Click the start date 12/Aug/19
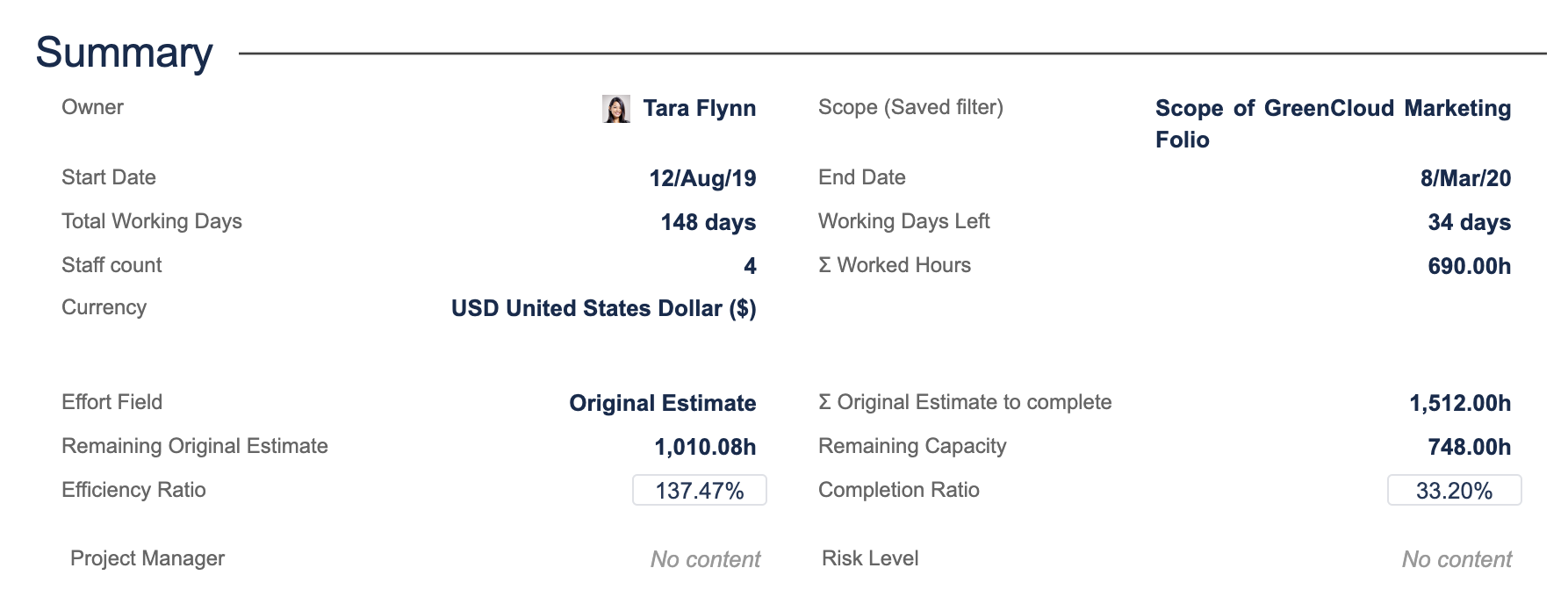1568x604 pixels. [702, 178]
